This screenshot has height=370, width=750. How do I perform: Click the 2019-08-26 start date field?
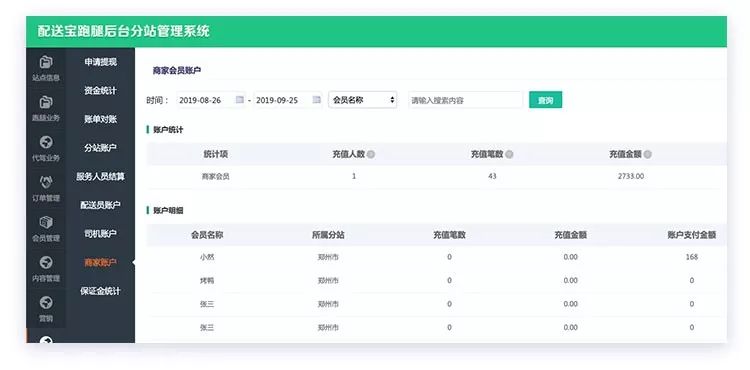[x=211, y=100]
